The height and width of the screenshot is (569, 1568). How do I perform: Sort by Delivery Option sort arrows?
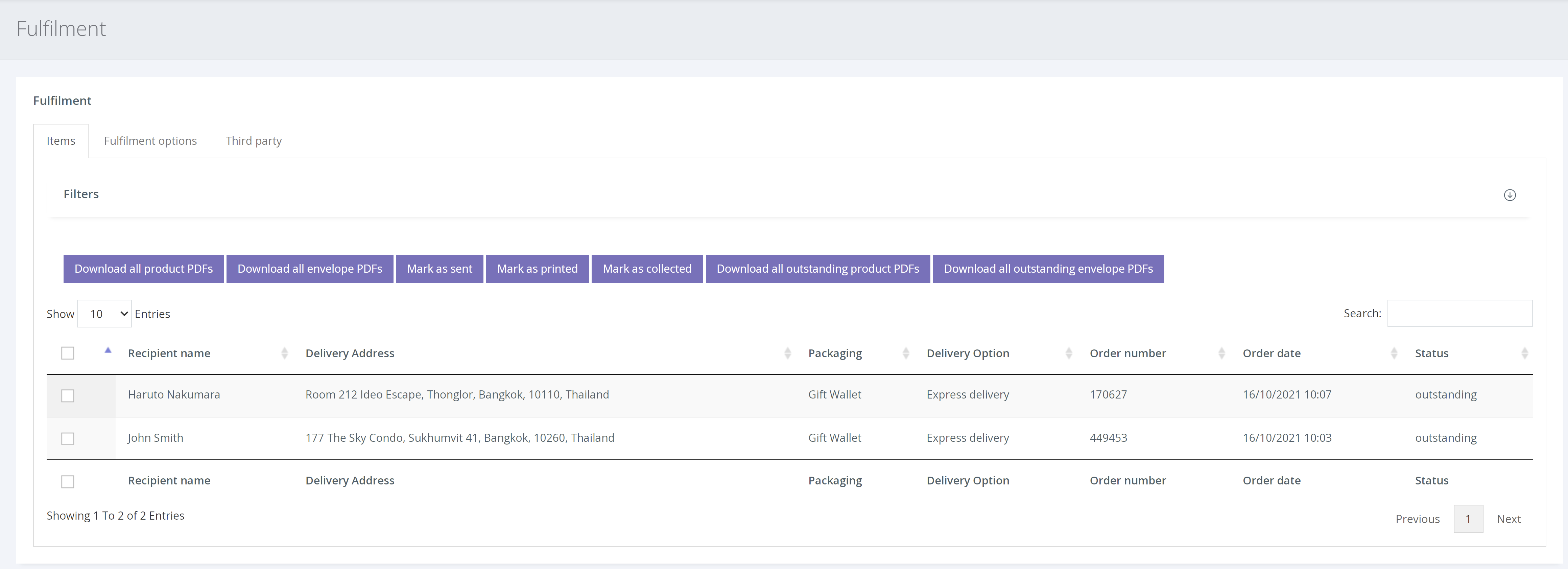coord(1069,353)
